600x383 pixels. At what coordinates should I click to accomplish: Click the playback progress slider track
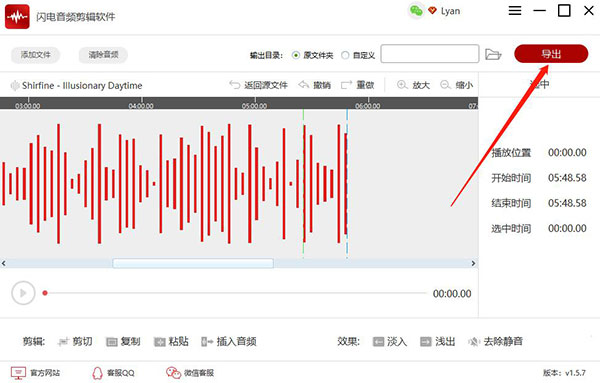[235, 293]
